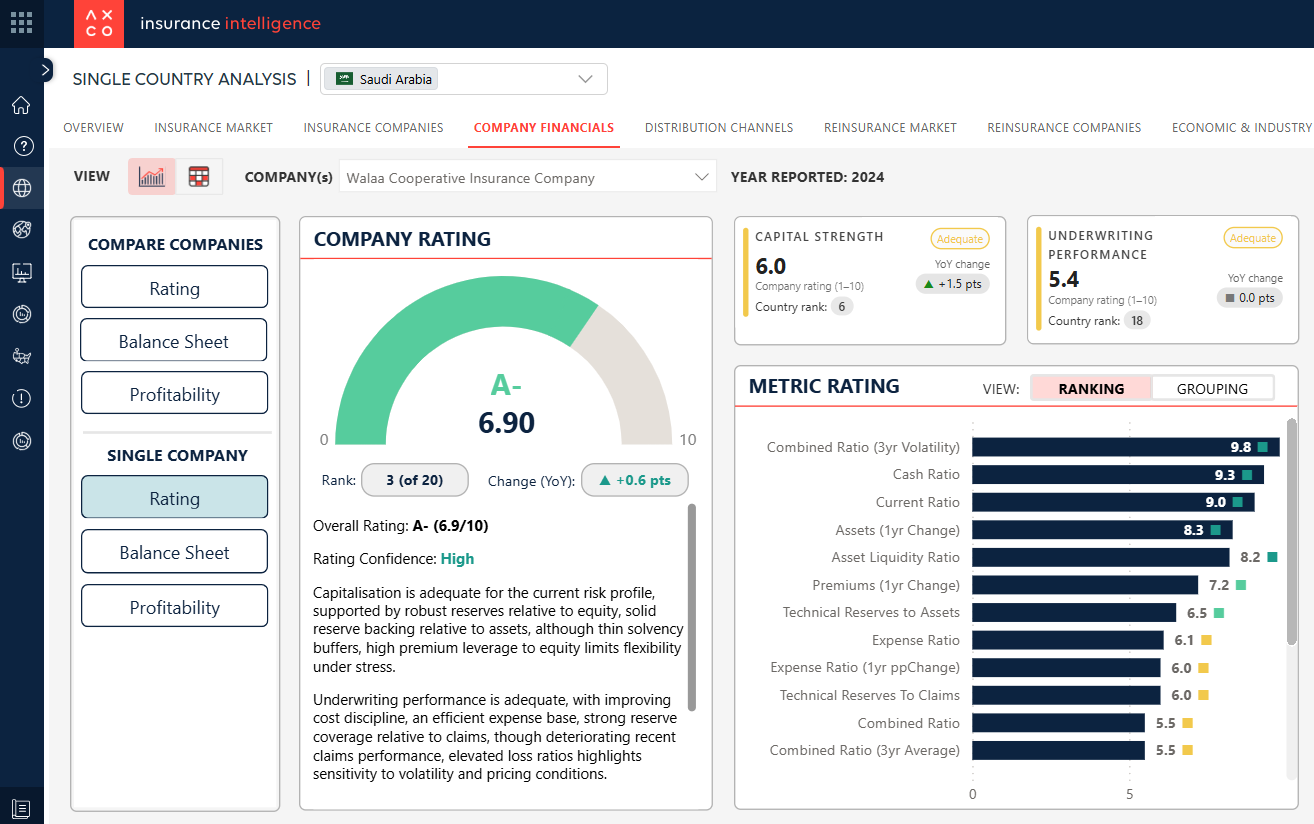Image resolution: width=1314 pixels, height=824 pixels.
Task: Open the Overview tab
Action: tap(93, 128)
